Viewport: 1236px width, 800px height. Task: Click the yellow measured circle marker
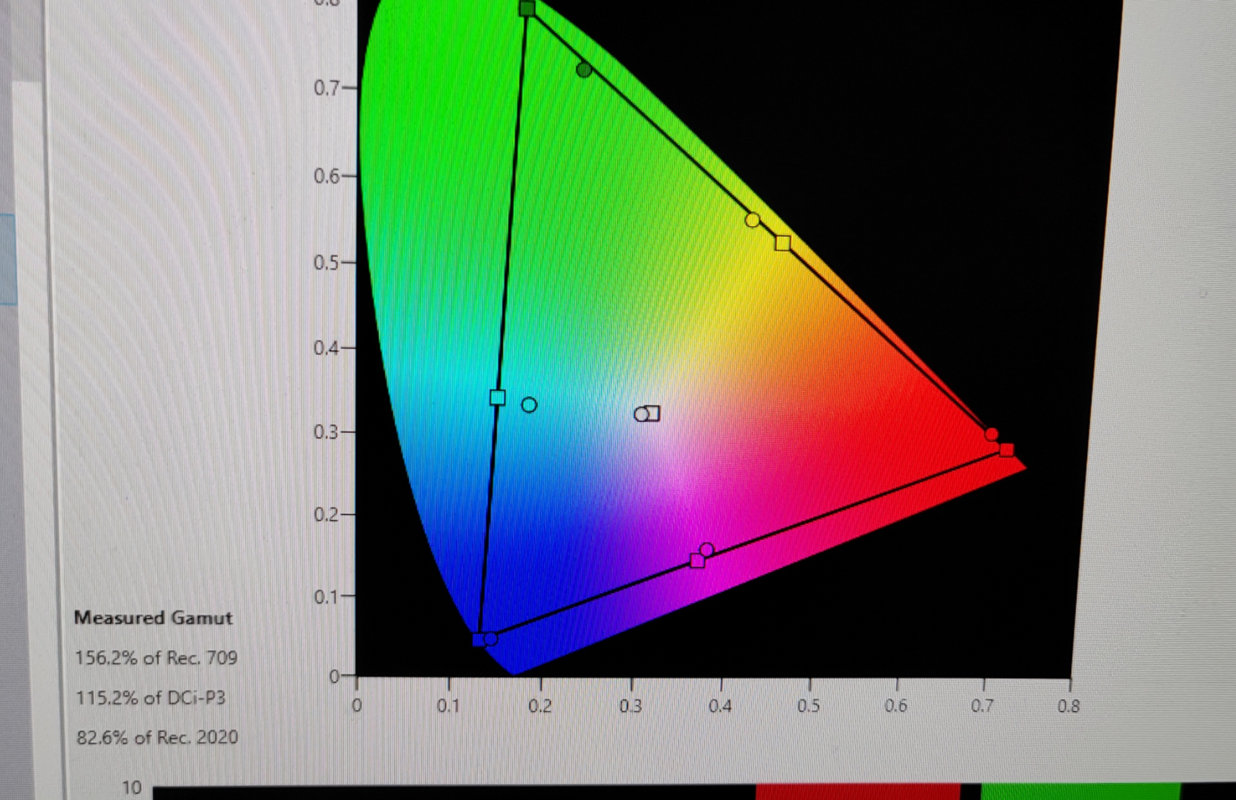pyautogui.click(x=753, y=220)
